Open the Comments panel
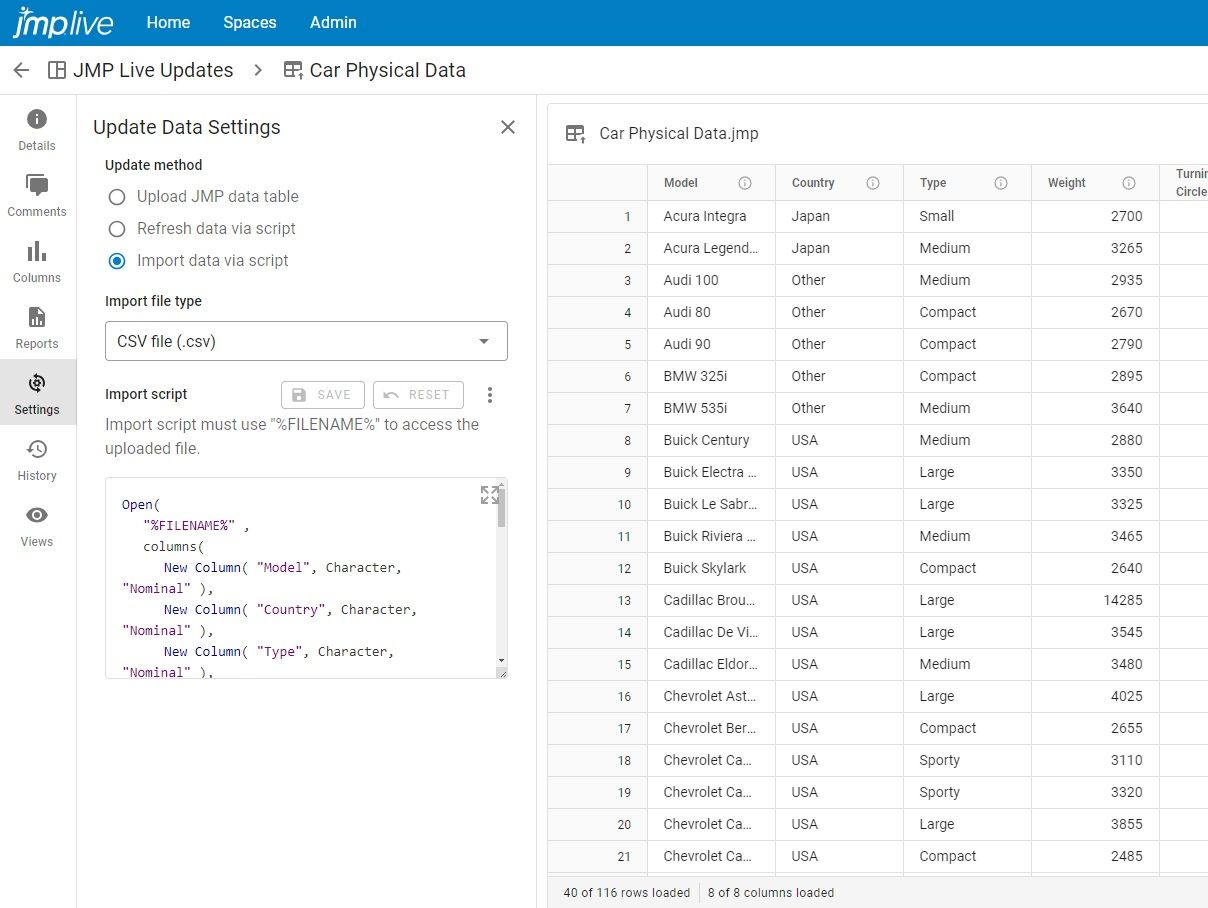 click(36, 194)
